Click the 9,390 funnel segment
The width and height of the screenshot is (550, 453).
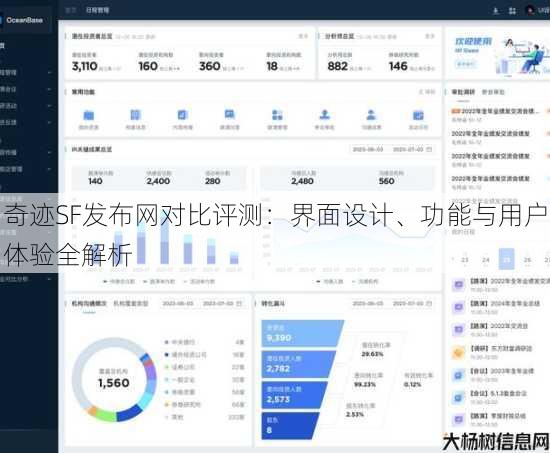[302, 333]
